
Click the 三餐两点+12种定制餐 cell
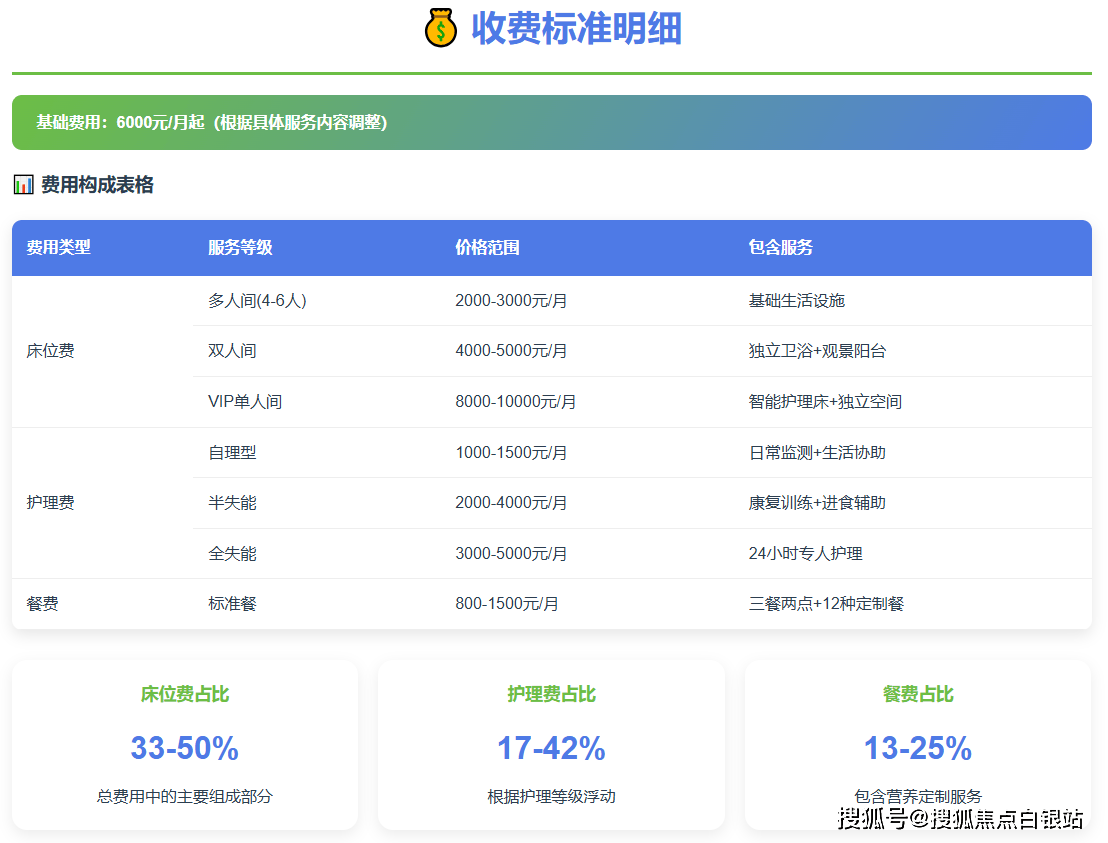826,604
